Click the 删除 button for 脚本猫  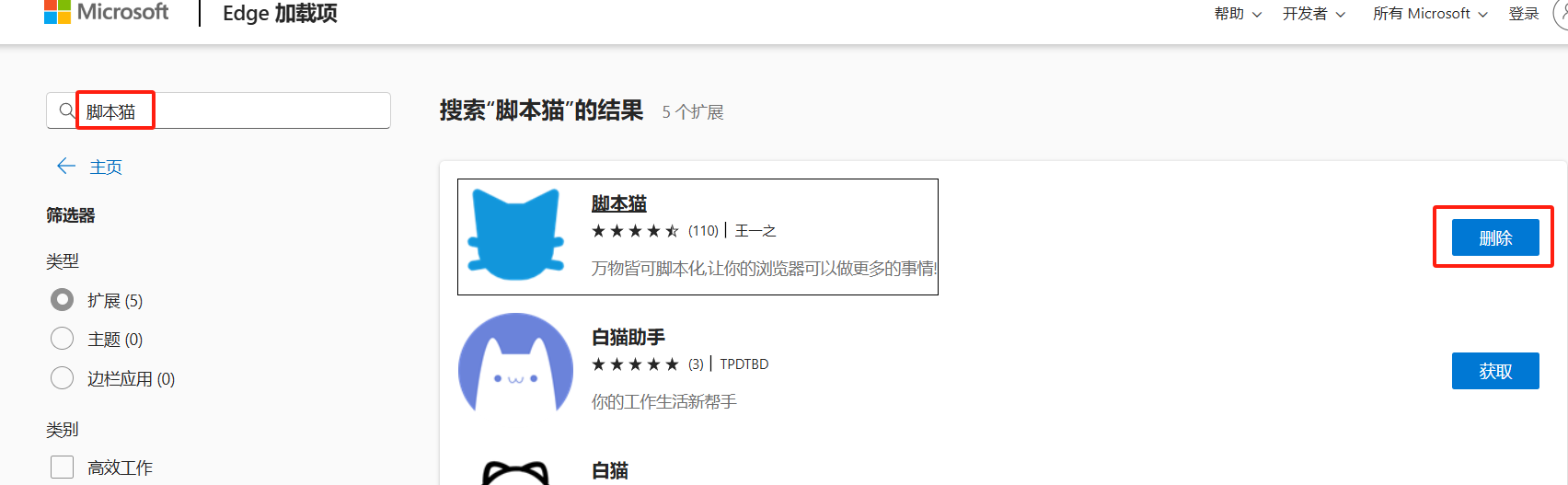(1495, 237)
